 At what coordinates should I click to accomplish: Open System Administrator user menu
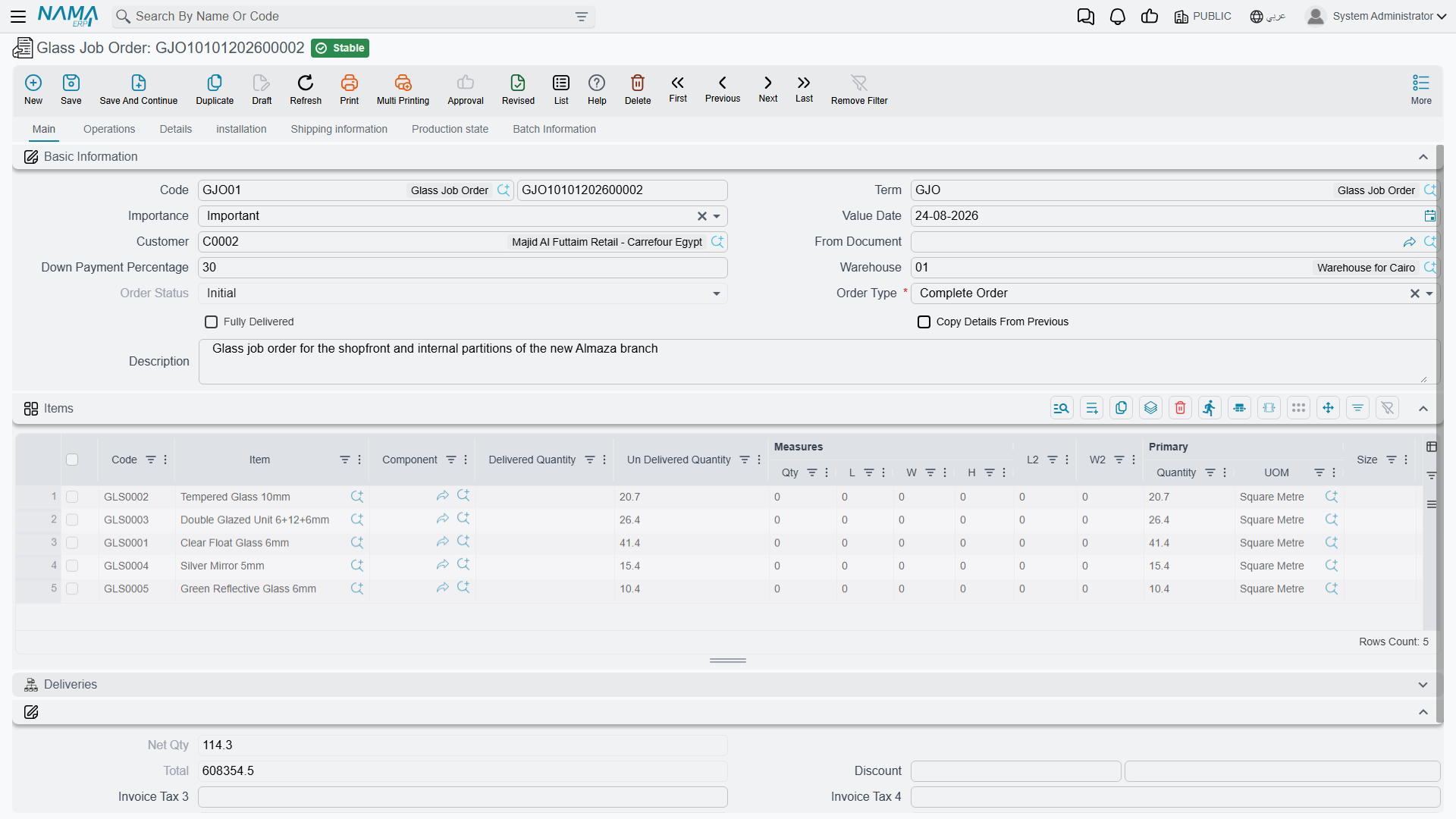[1376, 17]
